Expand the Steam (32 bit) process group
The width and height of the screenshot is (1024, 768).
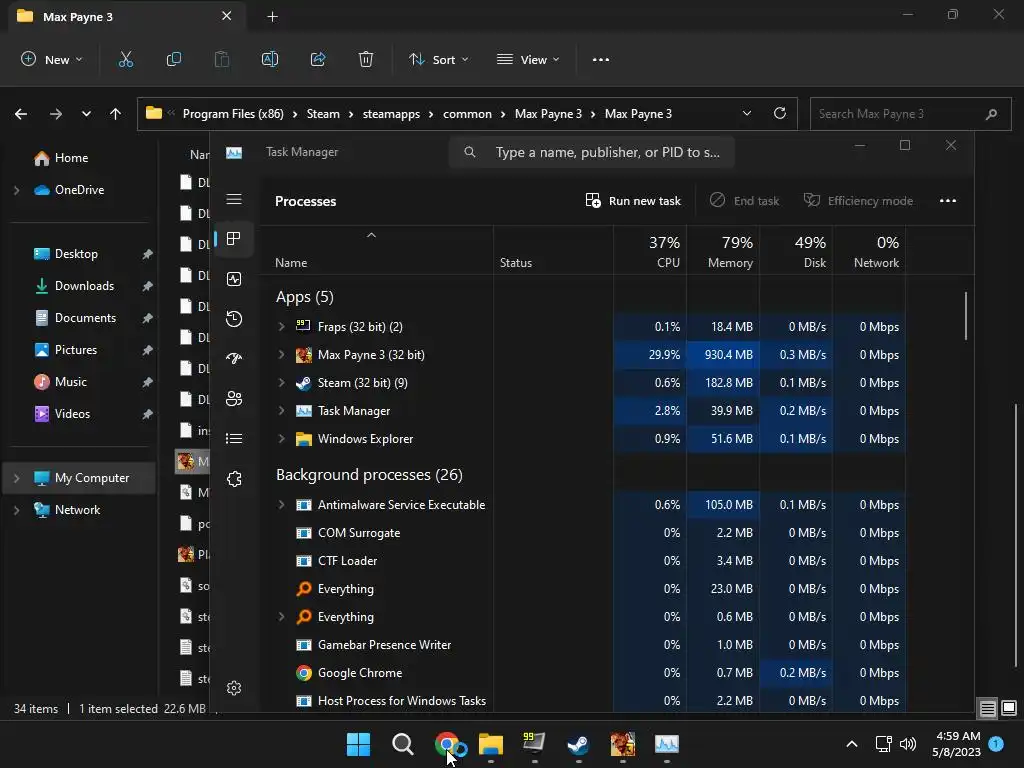[x=281, y=383]
